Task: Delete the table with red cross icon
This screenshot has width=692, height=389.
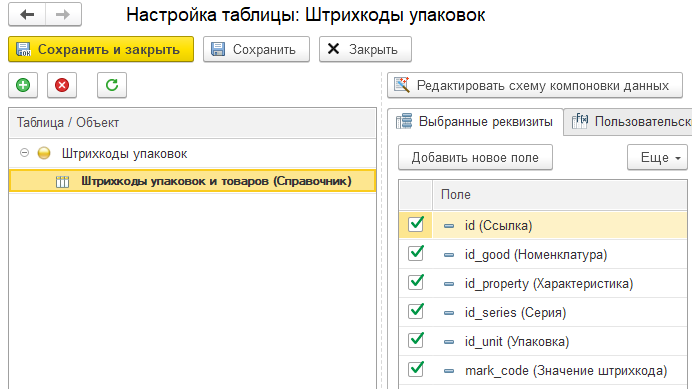Action: pos(62,85)
